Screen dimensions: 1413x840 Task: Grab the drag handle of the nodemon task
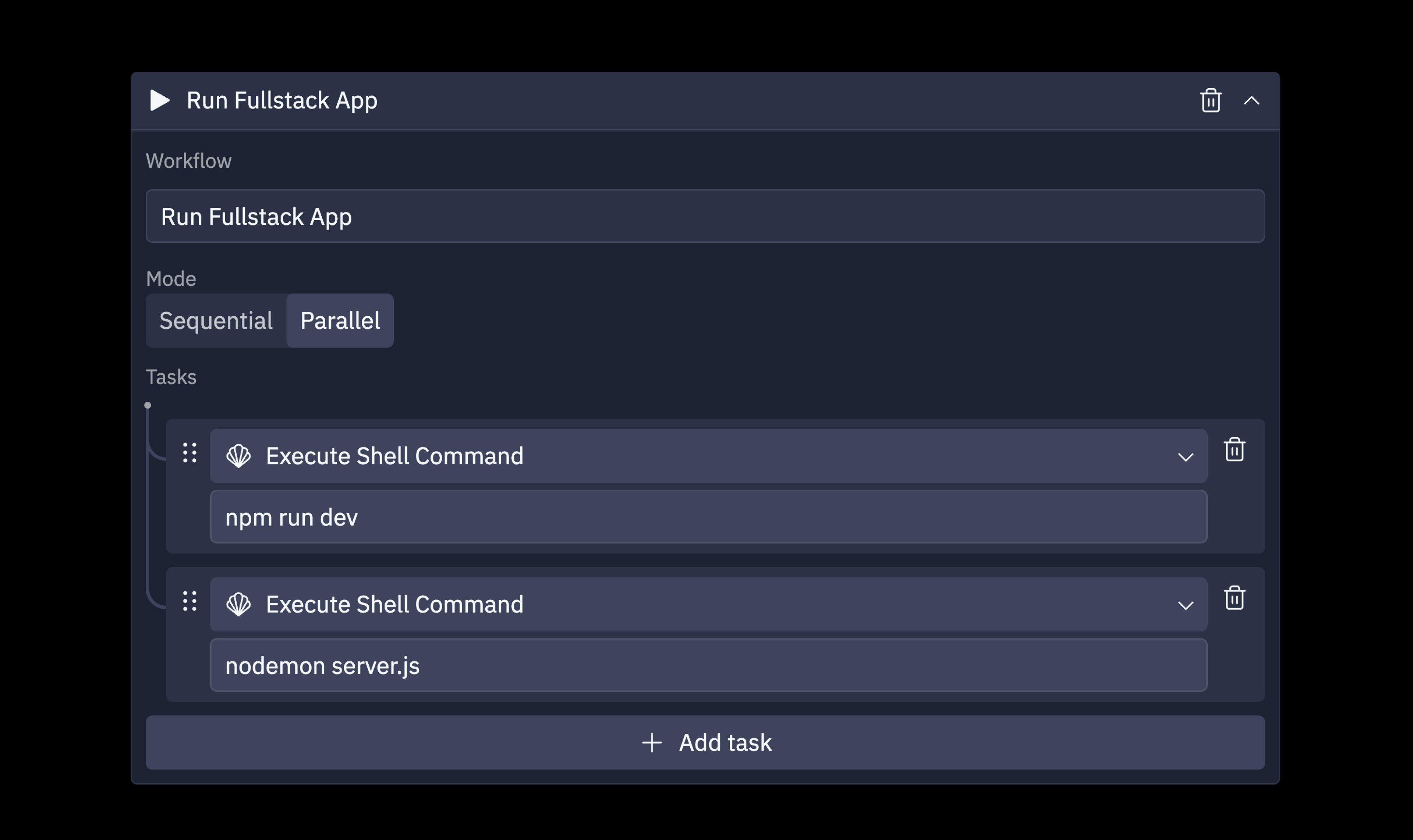(x=190, y=601)
